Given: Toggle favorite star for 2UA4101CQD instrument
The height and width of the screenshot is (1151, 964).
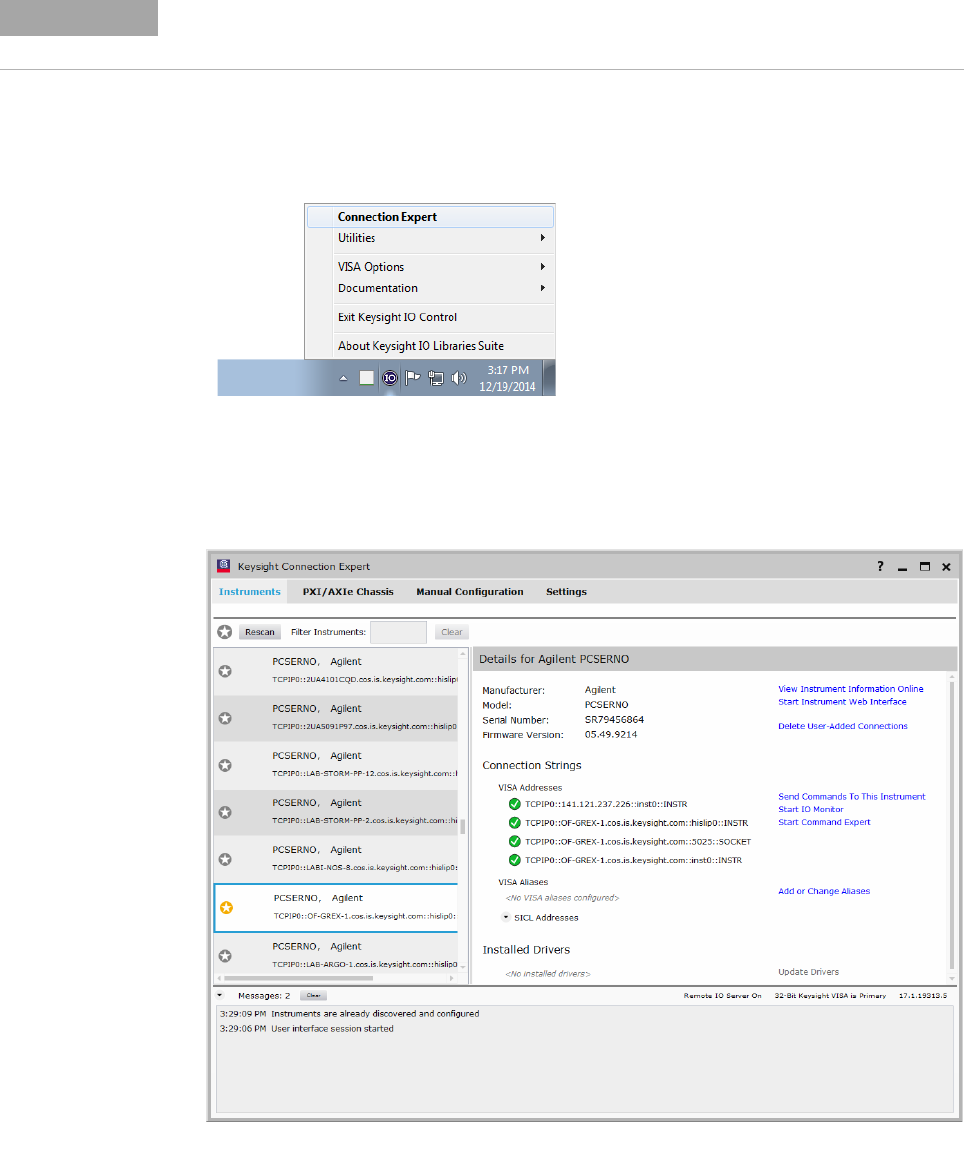Looking at the screenshot, I should (x=225, y=671).
